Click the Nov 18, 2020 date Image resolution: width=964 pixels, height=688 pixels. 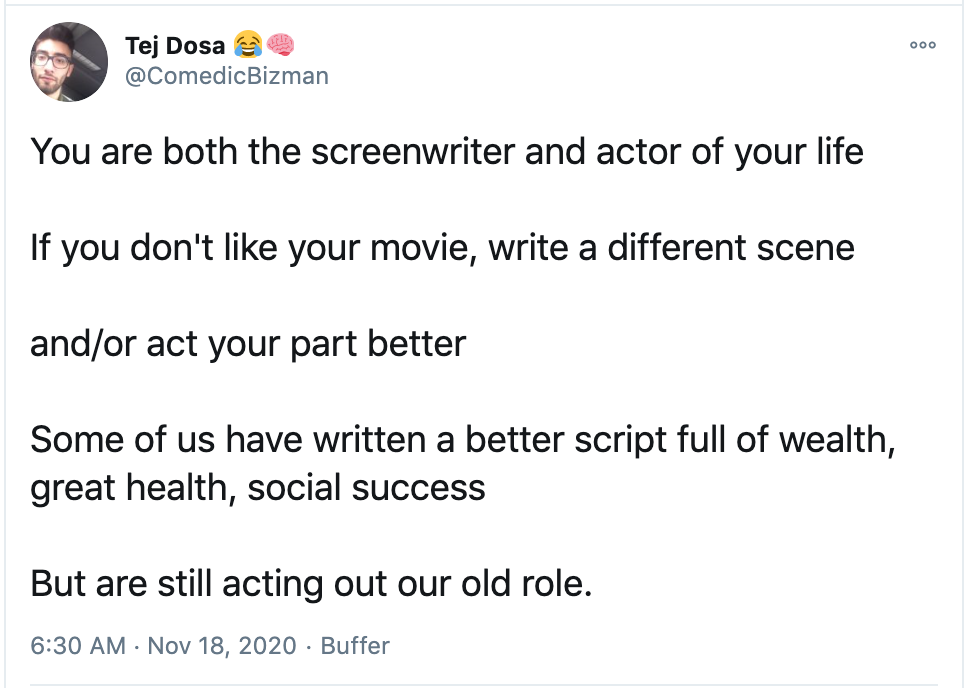pos(222,645)
